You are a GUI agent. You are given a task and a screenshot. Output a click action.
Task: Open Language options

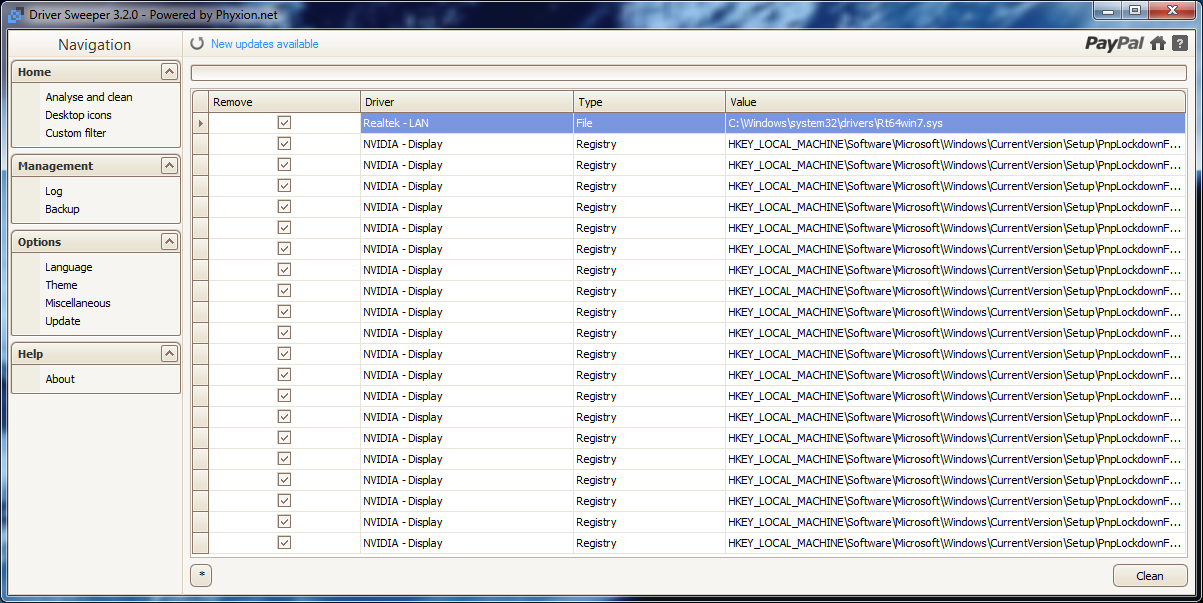pyautogui.click(x=68, y=267)
